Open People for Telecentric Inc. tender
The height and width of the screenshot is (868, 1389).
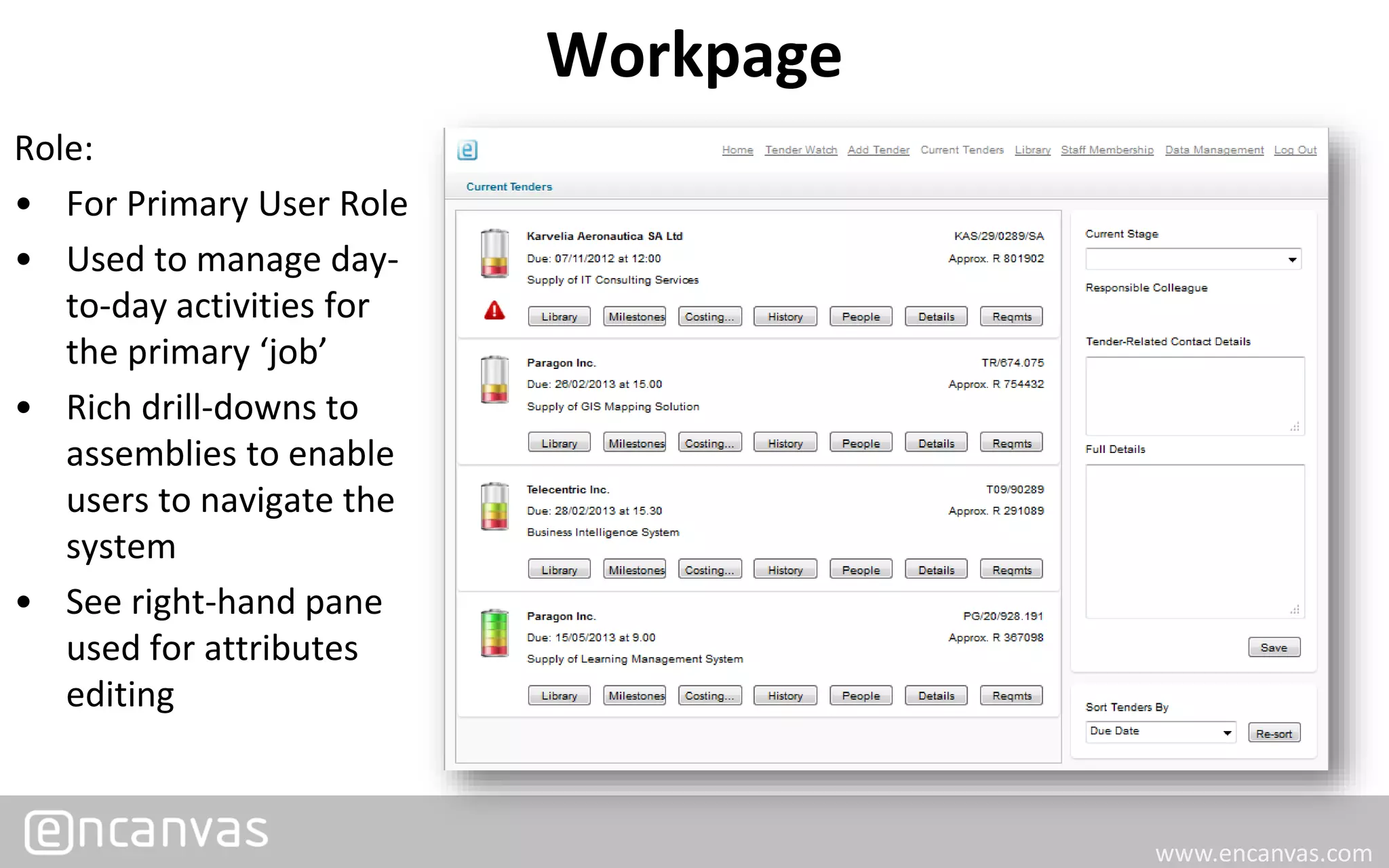pyautogui.click(x=861, y=570)
